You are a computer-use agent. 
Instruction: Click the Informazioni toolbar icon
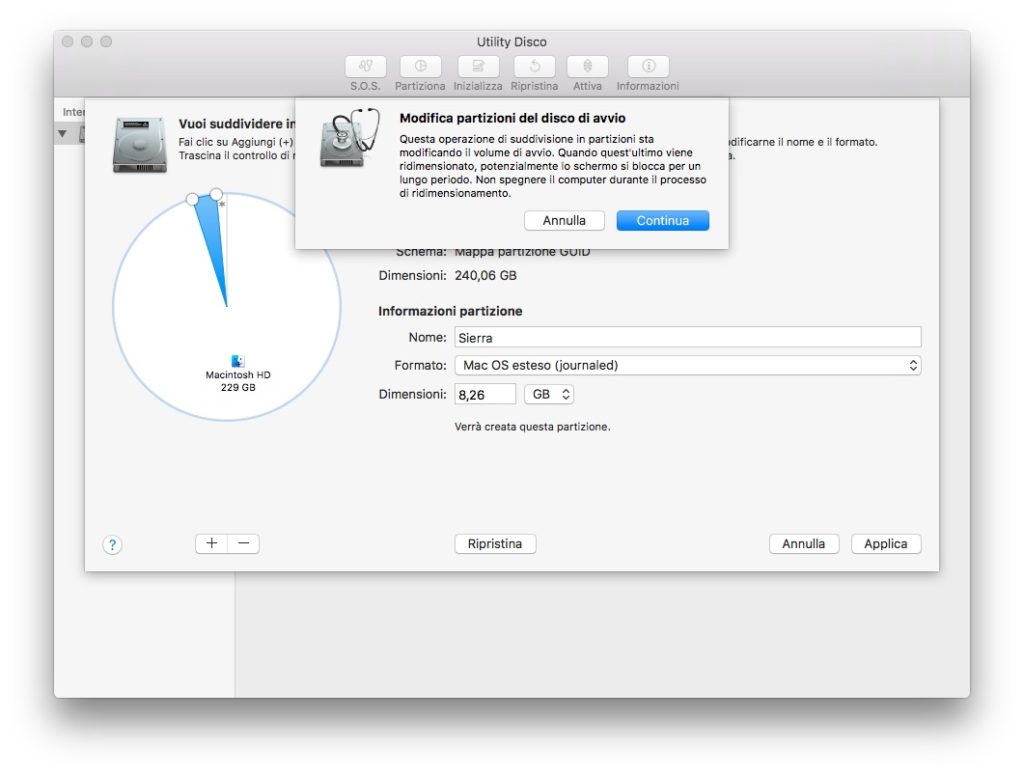648,66
